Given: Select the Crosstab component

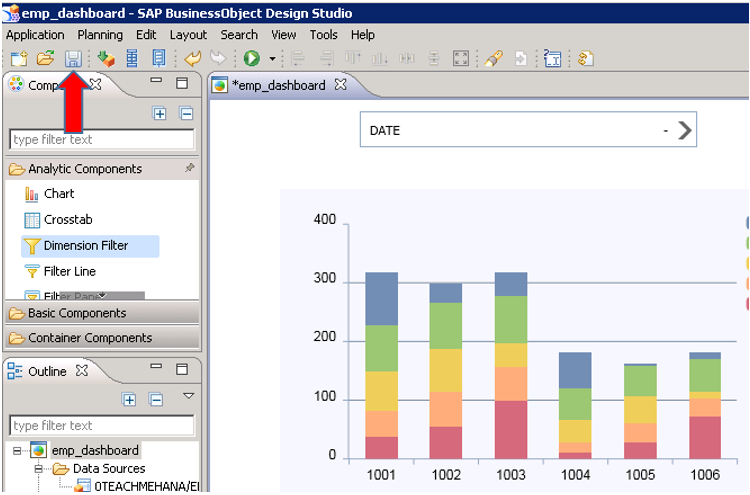Looking at the screenshot, I should 58,220.
